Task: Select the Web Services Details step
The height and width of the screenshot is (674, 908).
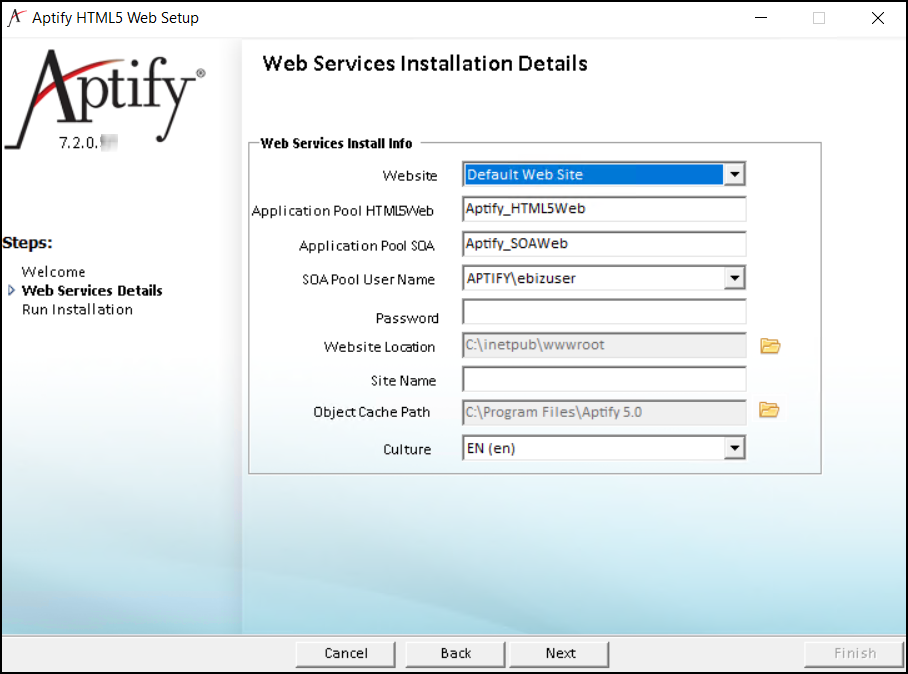Action: tap(92, 291)
